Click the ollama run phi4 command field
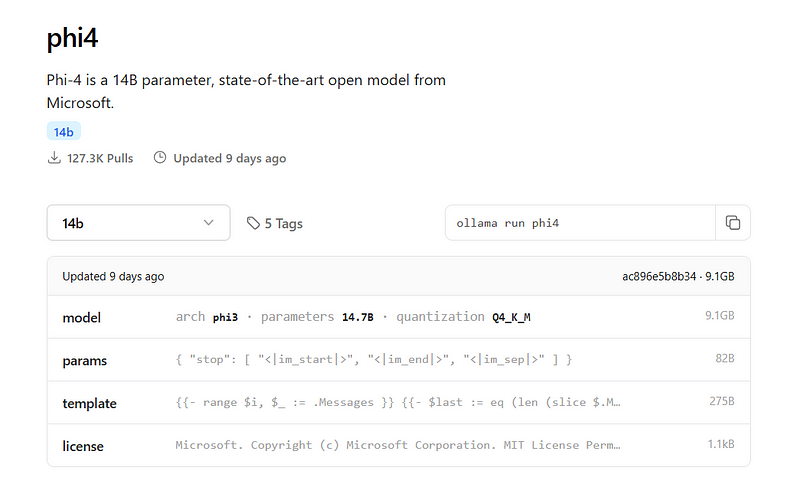 pos(581,223)
